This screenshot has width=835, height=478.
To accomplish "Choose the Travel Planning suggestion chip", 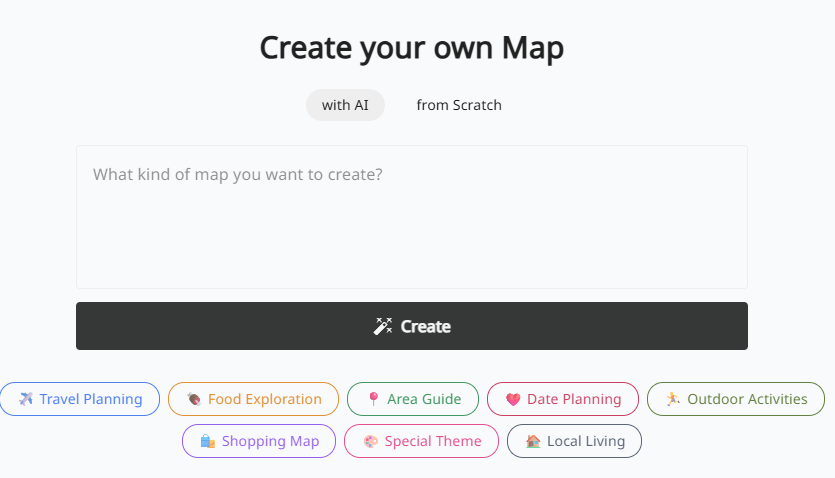I will [80, 399].
